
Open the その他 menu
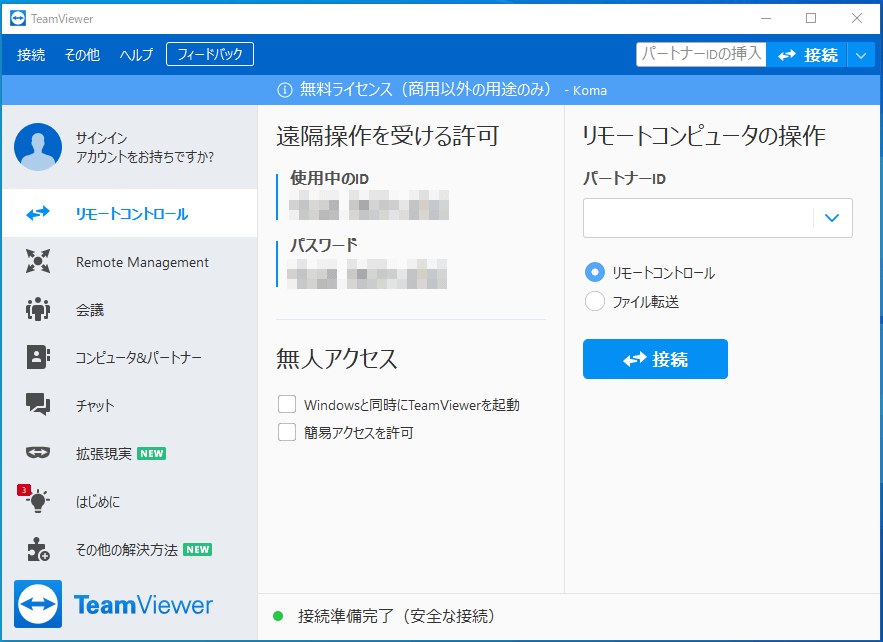[82, 55]
